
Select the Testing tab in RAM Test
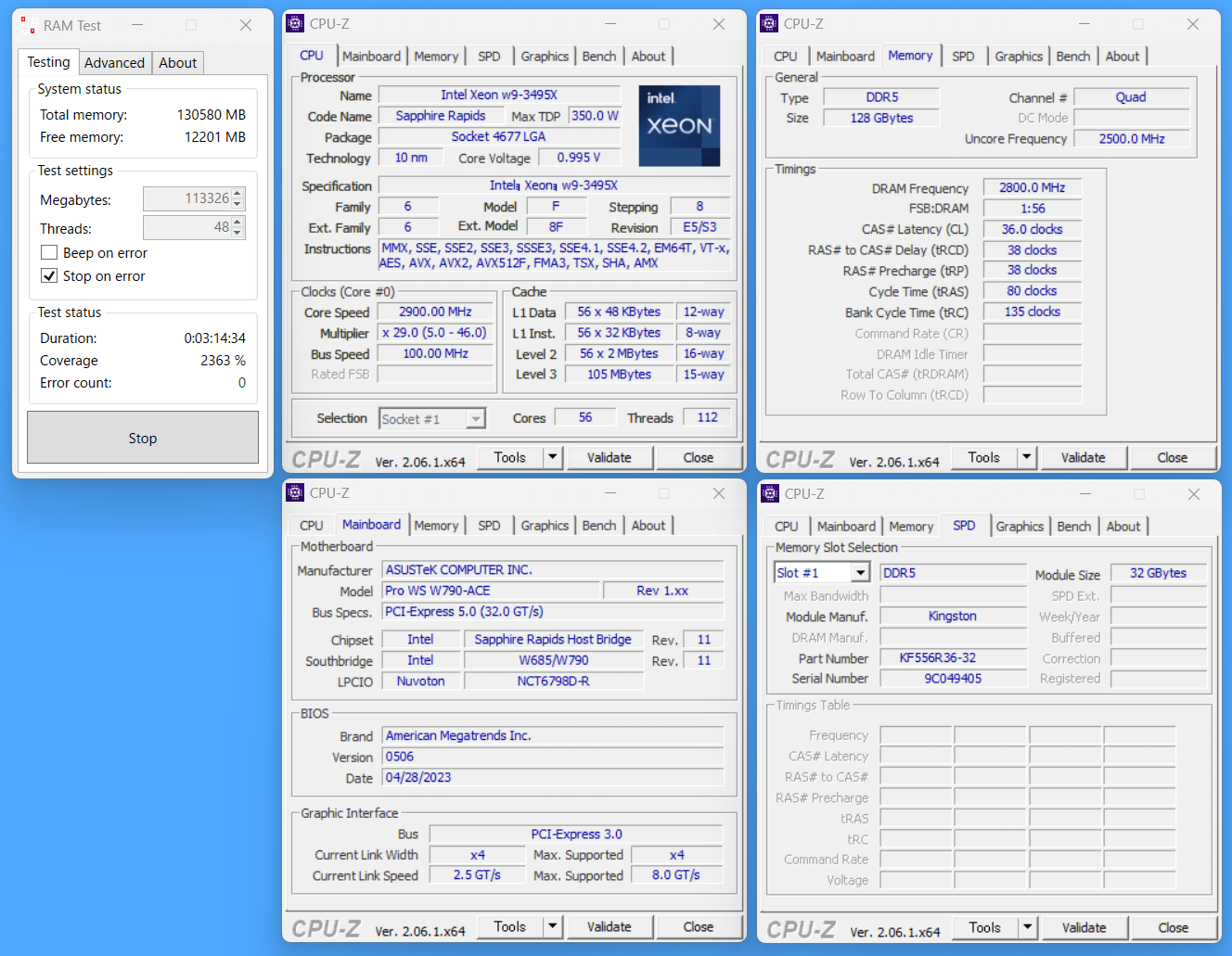coord(48,61)
